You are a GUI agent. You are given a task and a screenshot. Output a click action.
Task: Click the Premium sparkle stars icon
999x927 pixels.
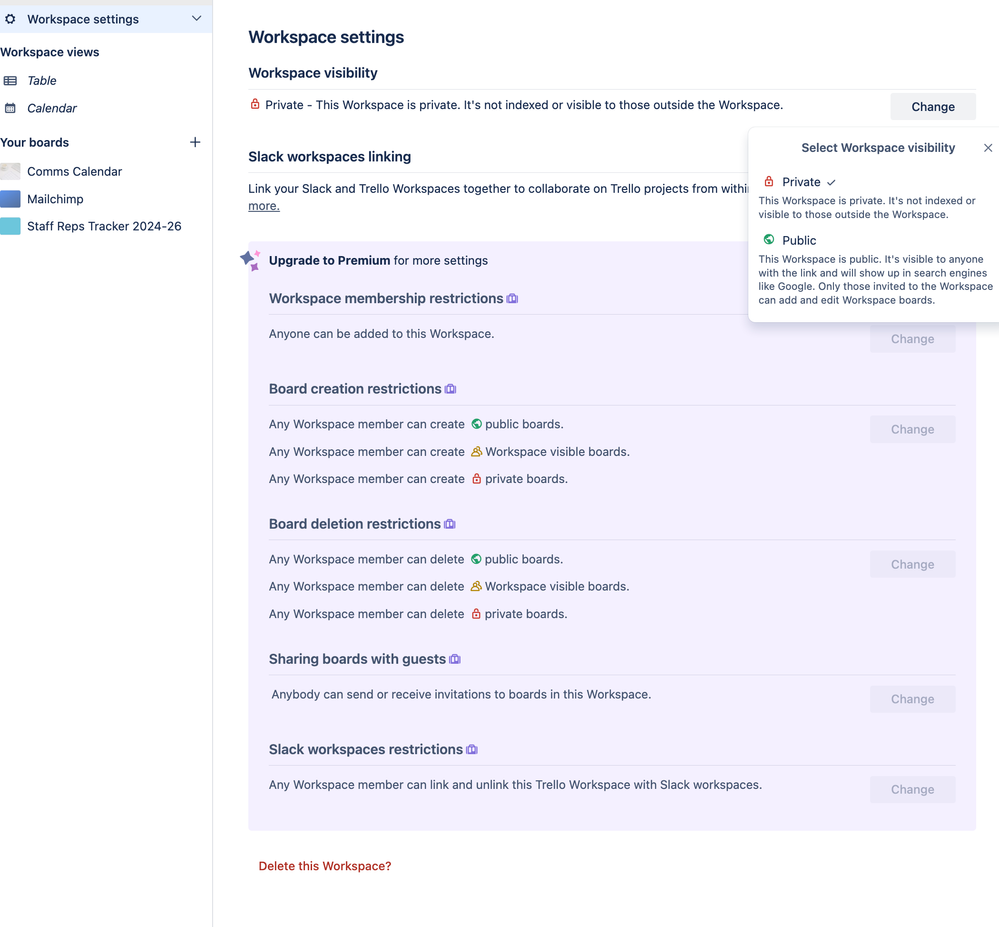tap(250, 260)
